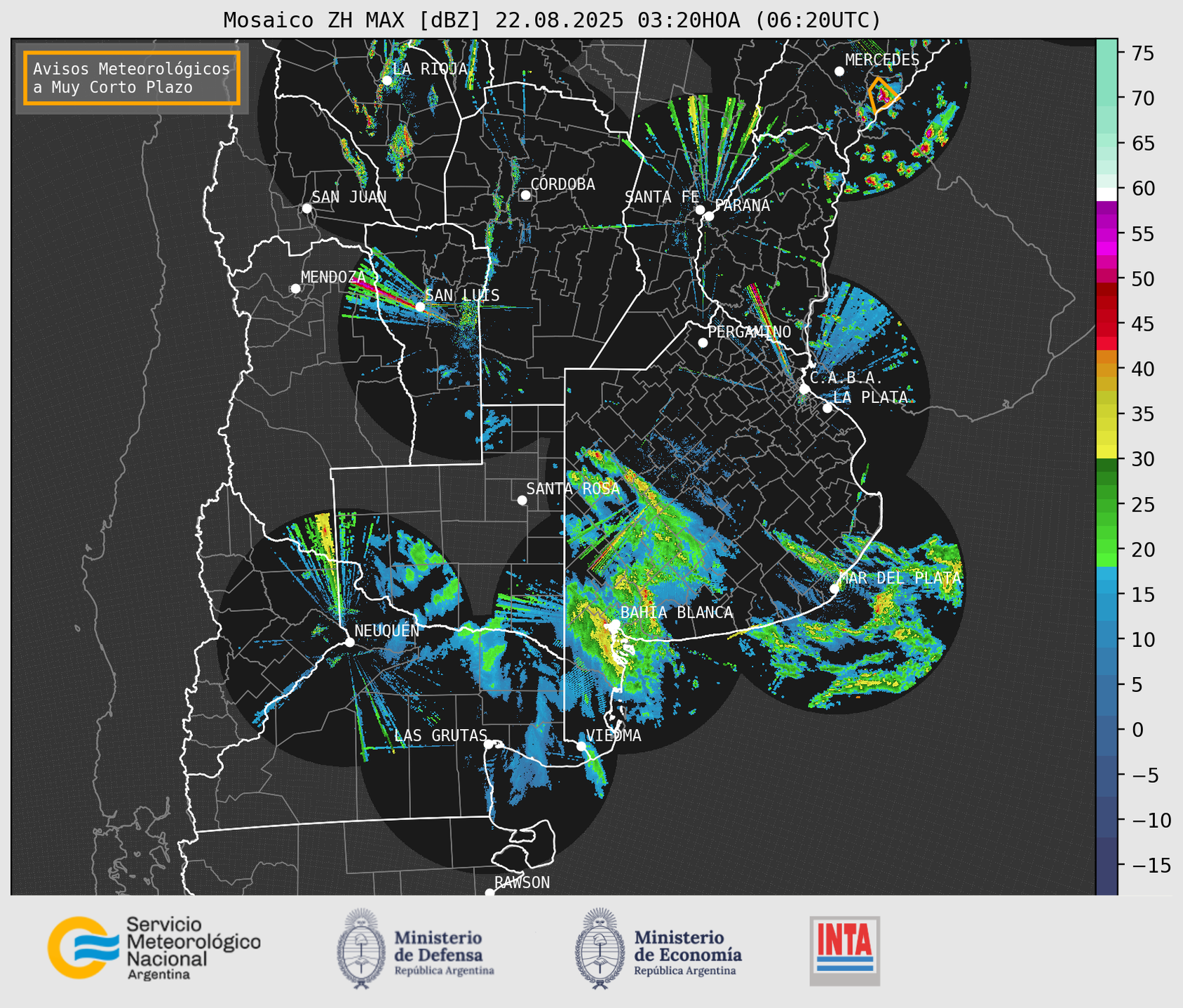
Task: Click the magenta 55 dBZ band on colorbar
Action: (x=1107, y=234)
